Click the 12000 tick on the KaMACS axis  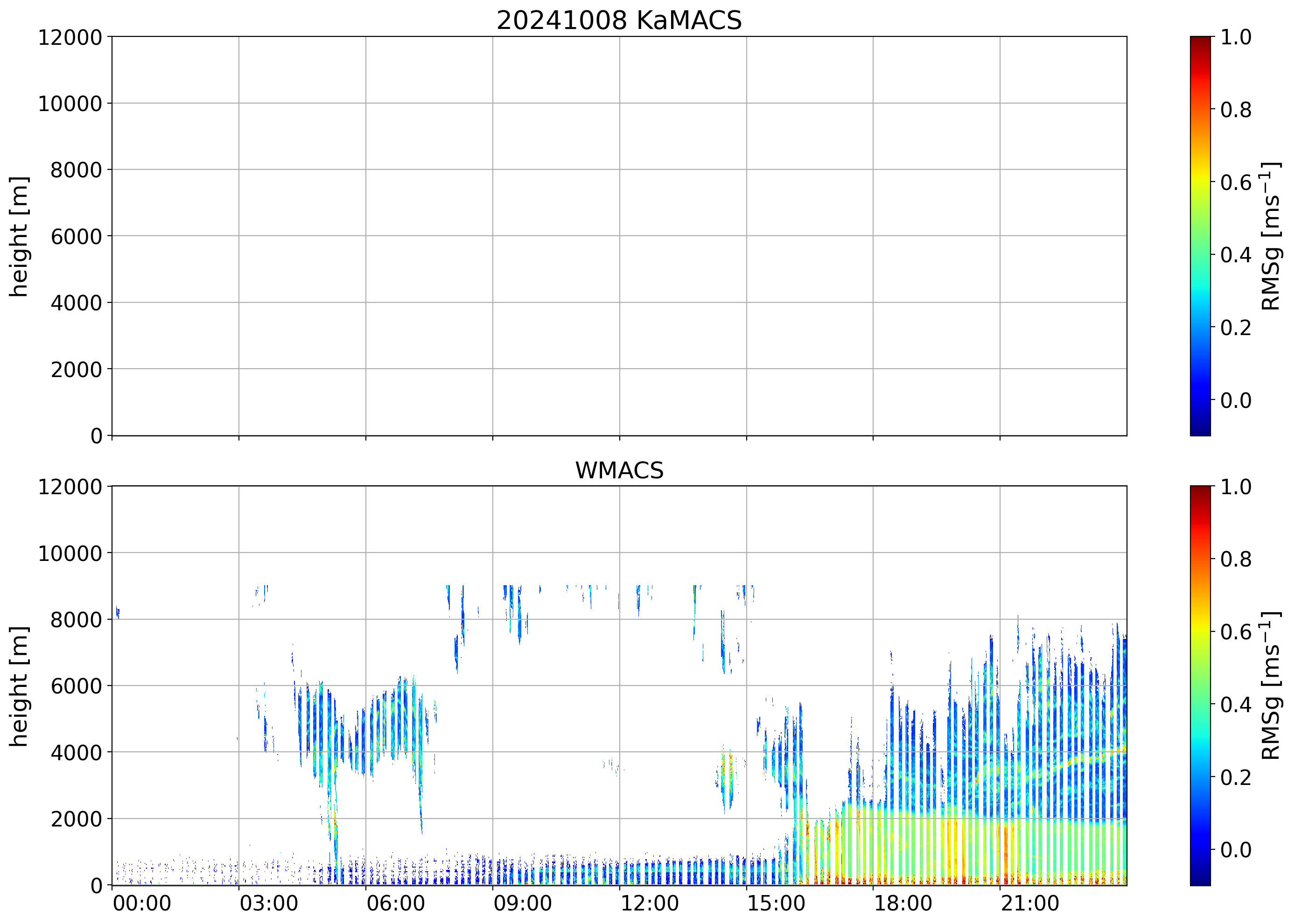click(70, 37)
